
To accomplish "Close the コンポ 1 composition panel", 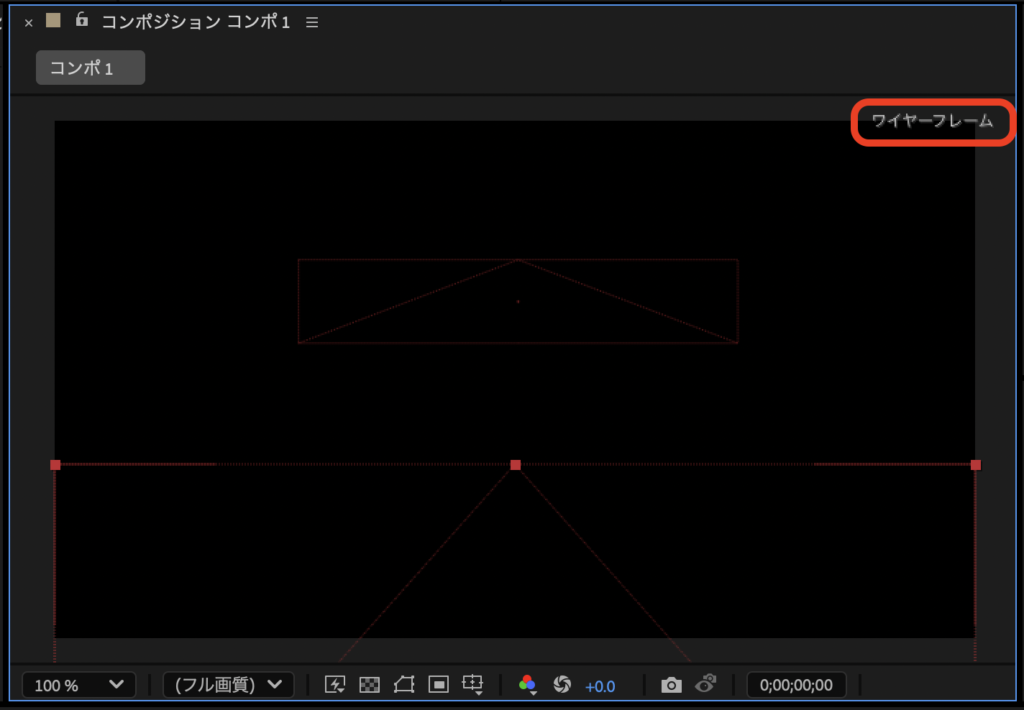I will (x=28, y=22).
